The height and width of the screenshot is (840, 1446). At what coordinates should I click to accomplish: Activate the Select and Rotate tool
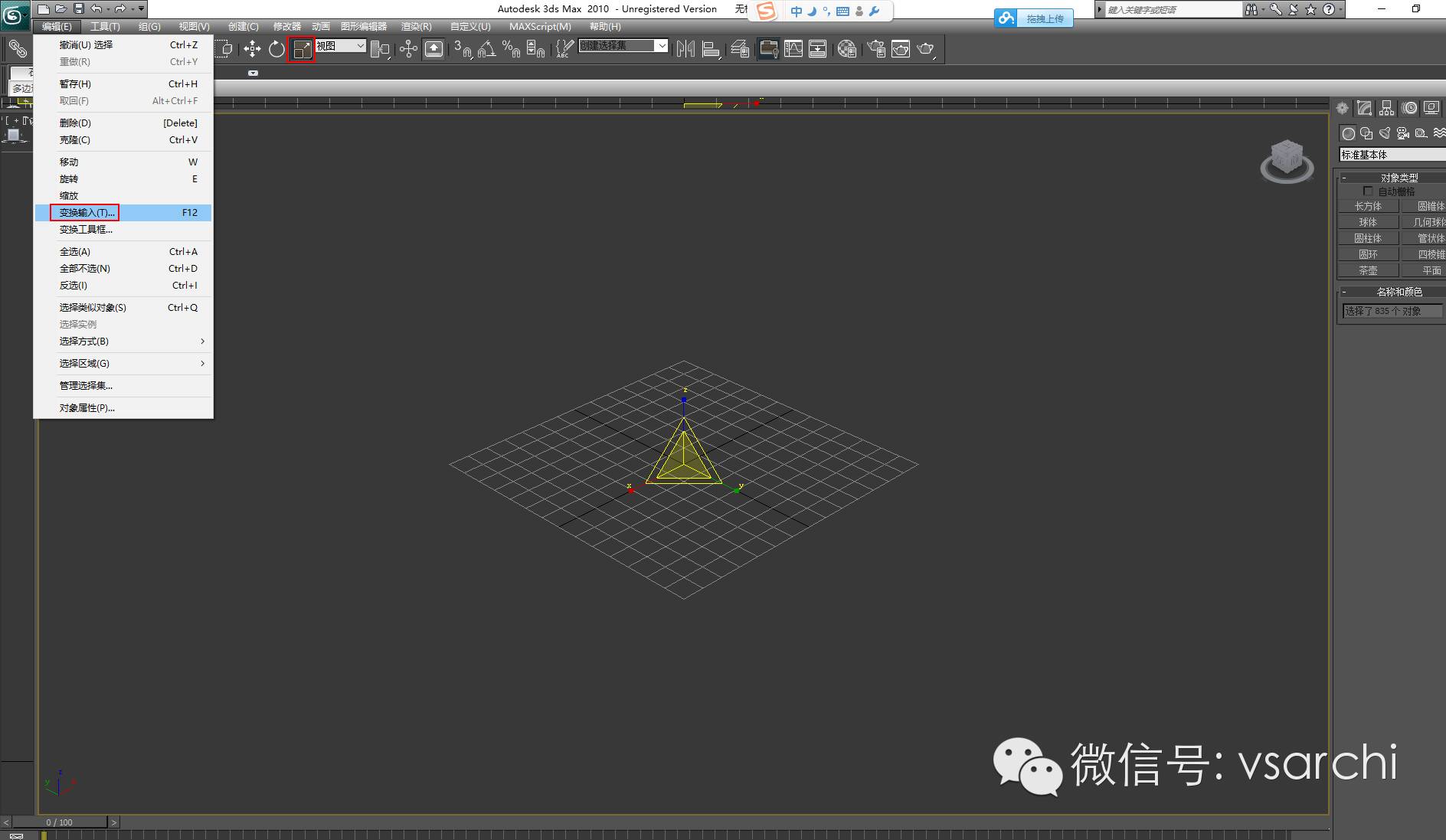(x=276, y=49)
